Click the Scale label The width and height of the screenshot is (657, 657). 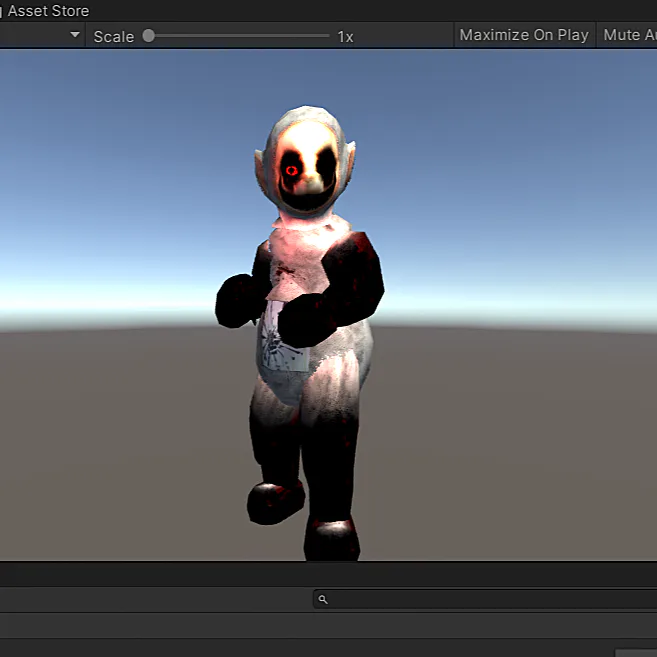coord(114,37)
